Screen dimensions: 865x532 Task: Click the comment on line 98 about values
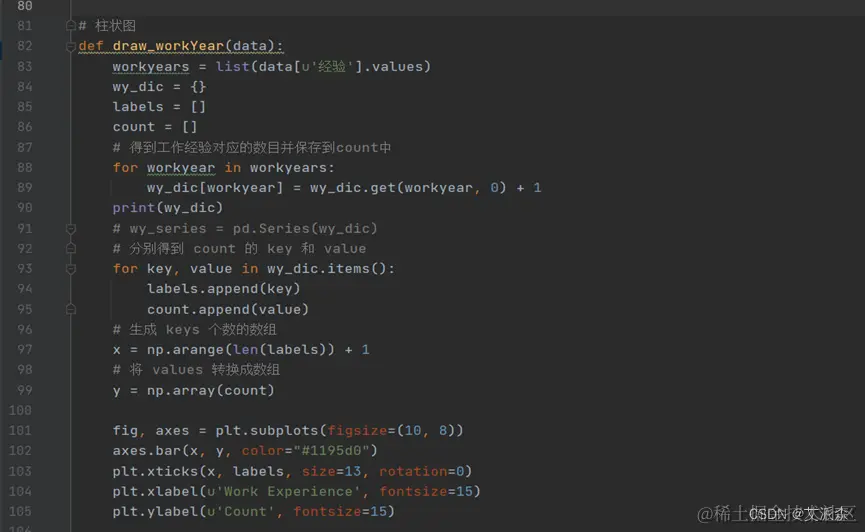196,370
